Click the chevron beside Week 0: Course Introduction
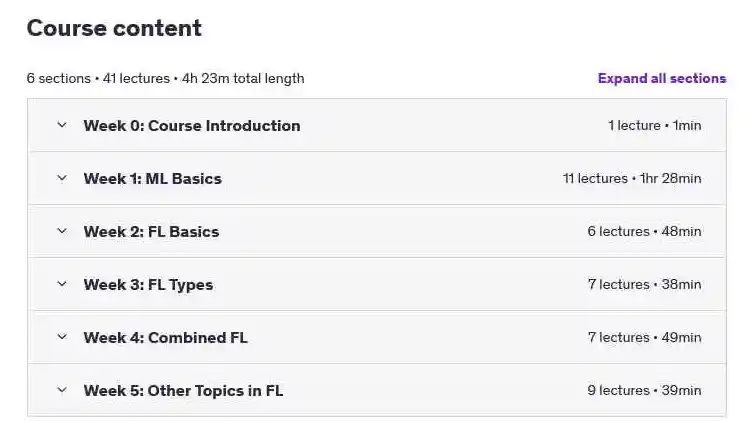This screenshot has width=755, height=421. coord(62,125)
